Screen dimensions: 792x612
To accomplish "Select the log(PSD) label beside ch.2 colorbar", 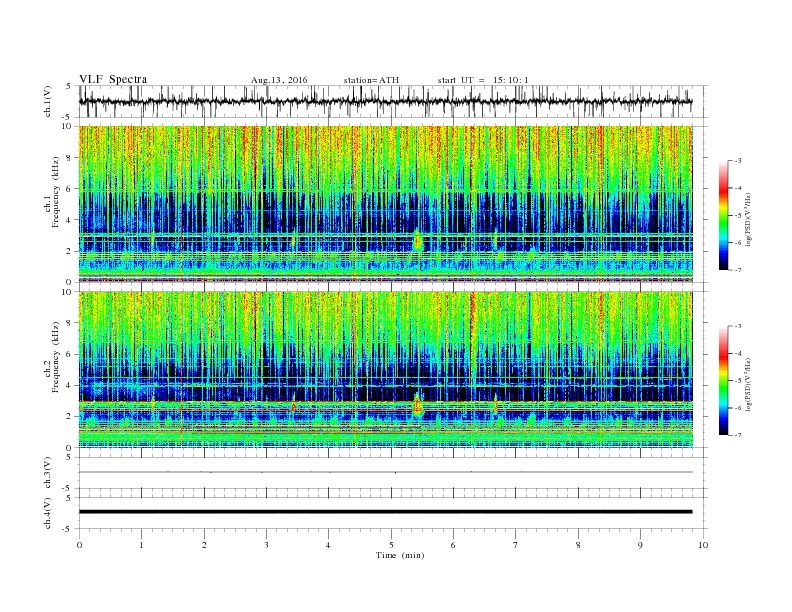I will click(749, 385).
